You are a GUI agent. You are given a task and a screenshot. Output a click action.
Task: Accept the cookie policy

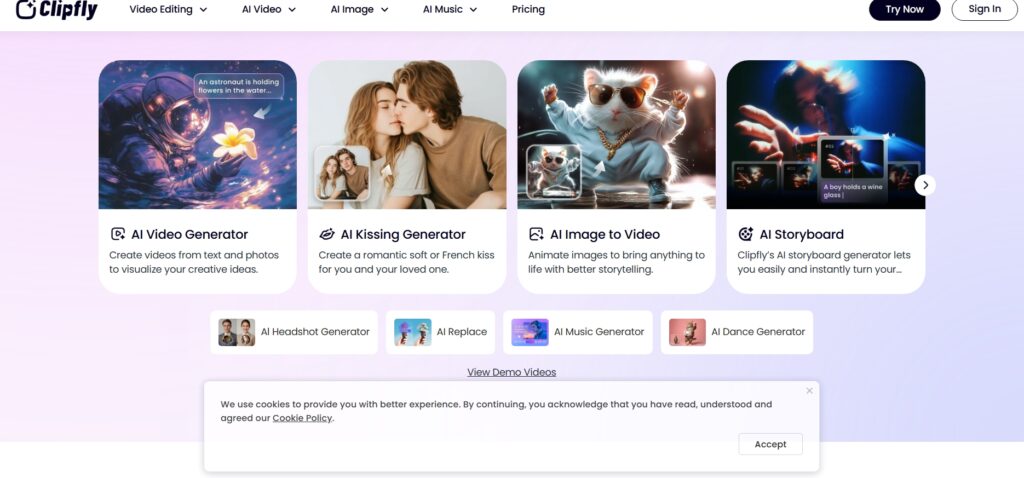pyautogui.click(x=771, y=444)
